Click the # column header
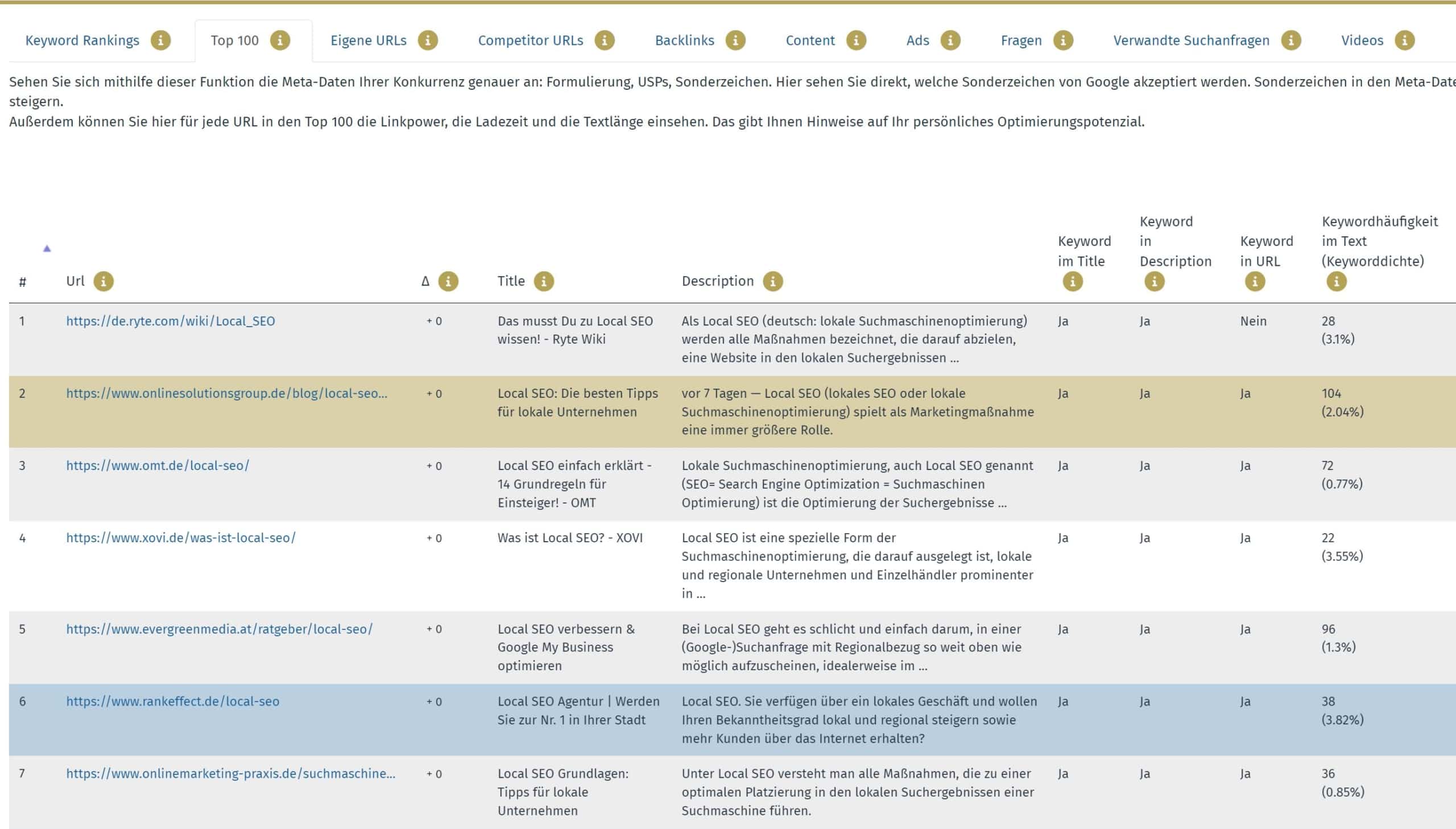1456x829 pixels. (x=23, y=282)
